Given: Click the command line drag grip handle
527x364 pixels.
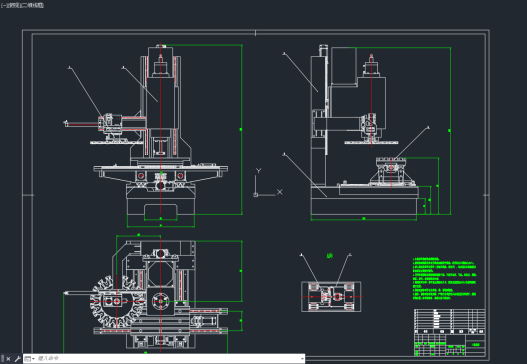Looking at the screenshot, I should 3,359.
